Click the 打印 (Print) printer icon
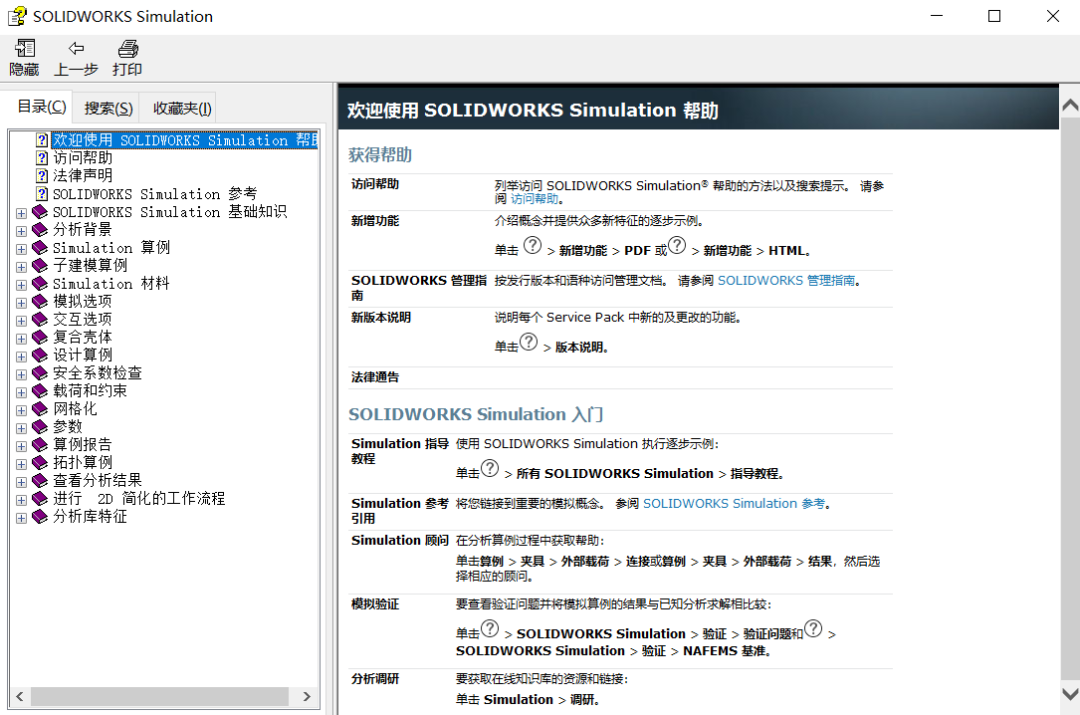This screenshot has width=1080, height=715. point(127,49)
